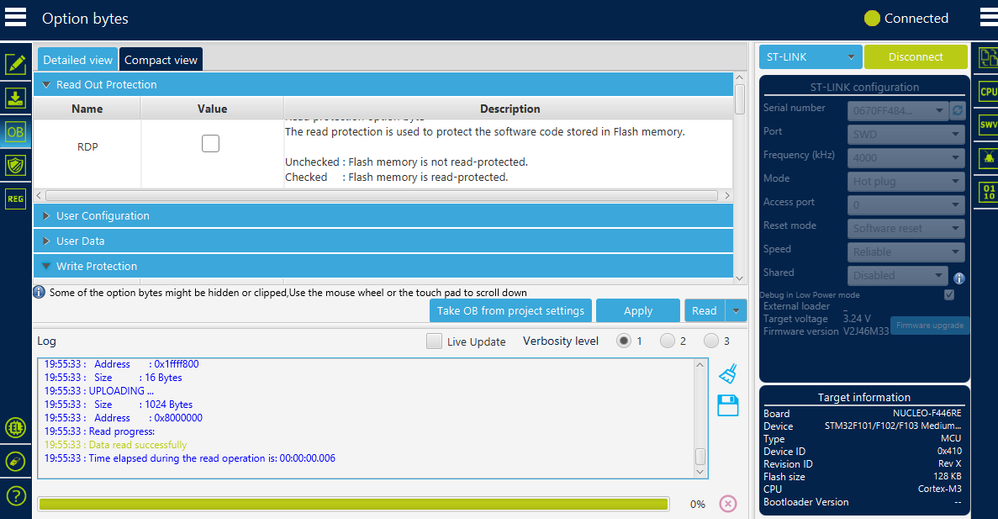998x519 pixels.
Task: Open the main hamburger menu
Action: [15, 17]
